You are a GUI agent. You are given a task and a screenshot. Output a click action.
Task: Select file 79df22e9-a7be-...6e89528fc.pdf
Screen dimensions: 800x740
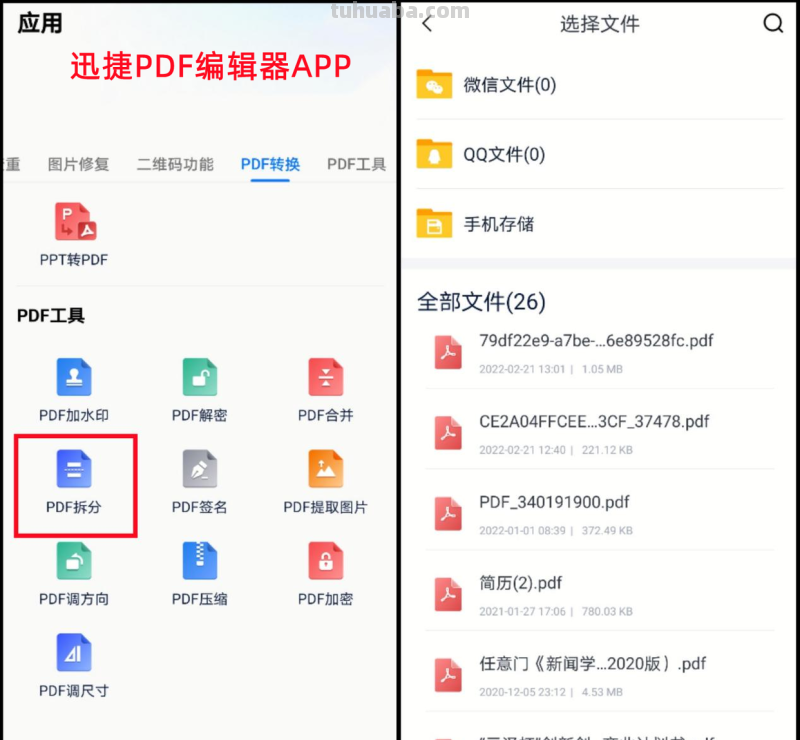click(600, 353)
